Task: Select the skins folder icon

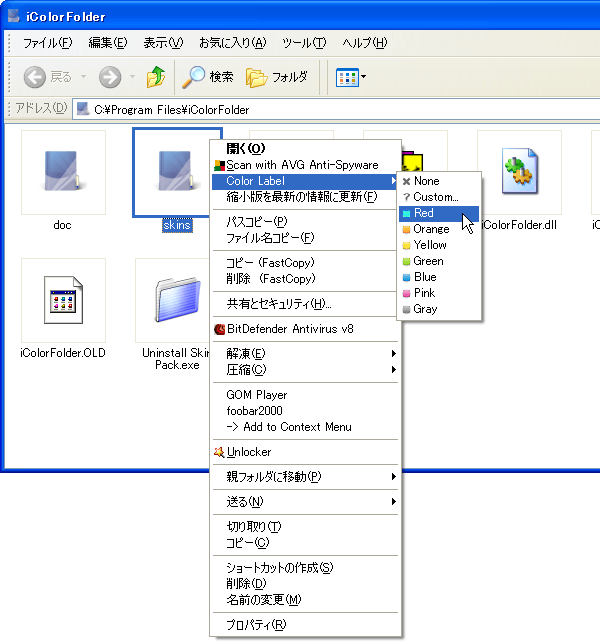Action: click(x=177, y=171)
